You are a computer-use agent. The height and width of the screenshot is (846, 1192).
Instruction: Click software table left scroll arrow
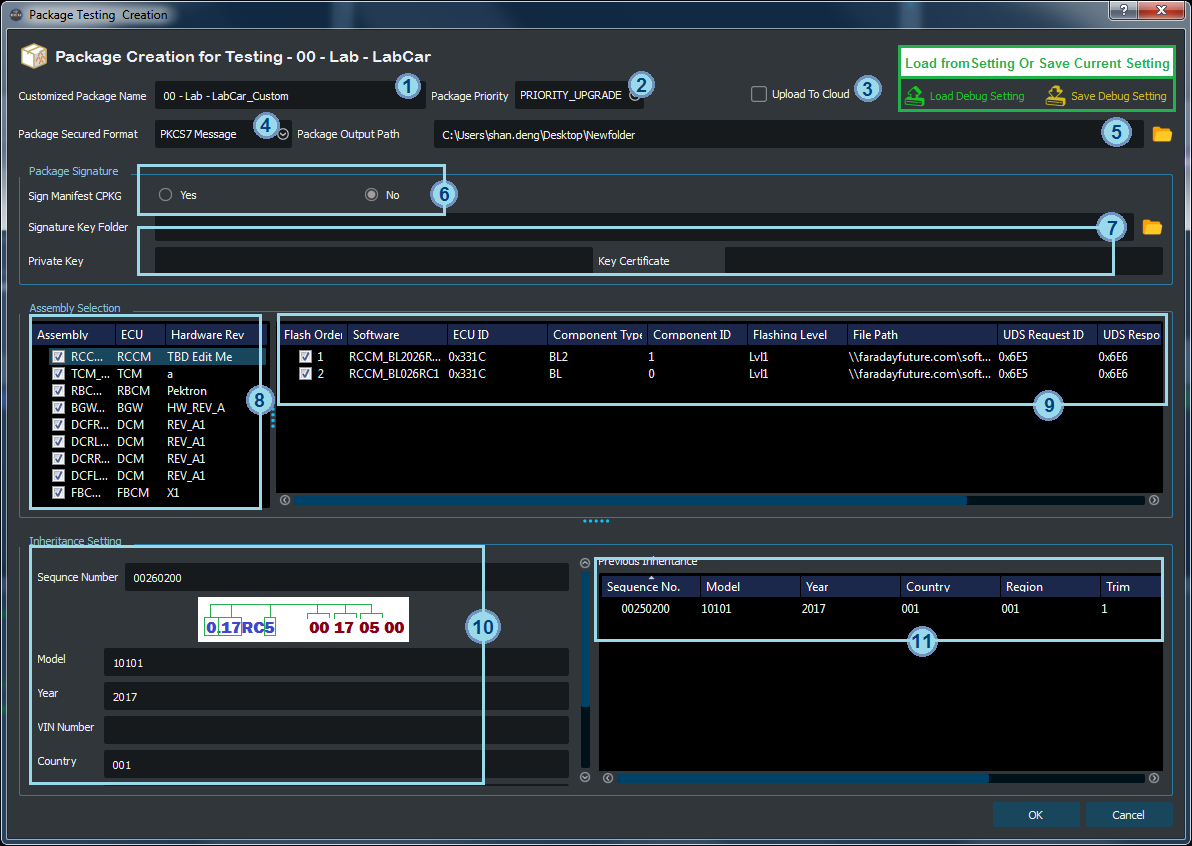(x=285, y=500)
